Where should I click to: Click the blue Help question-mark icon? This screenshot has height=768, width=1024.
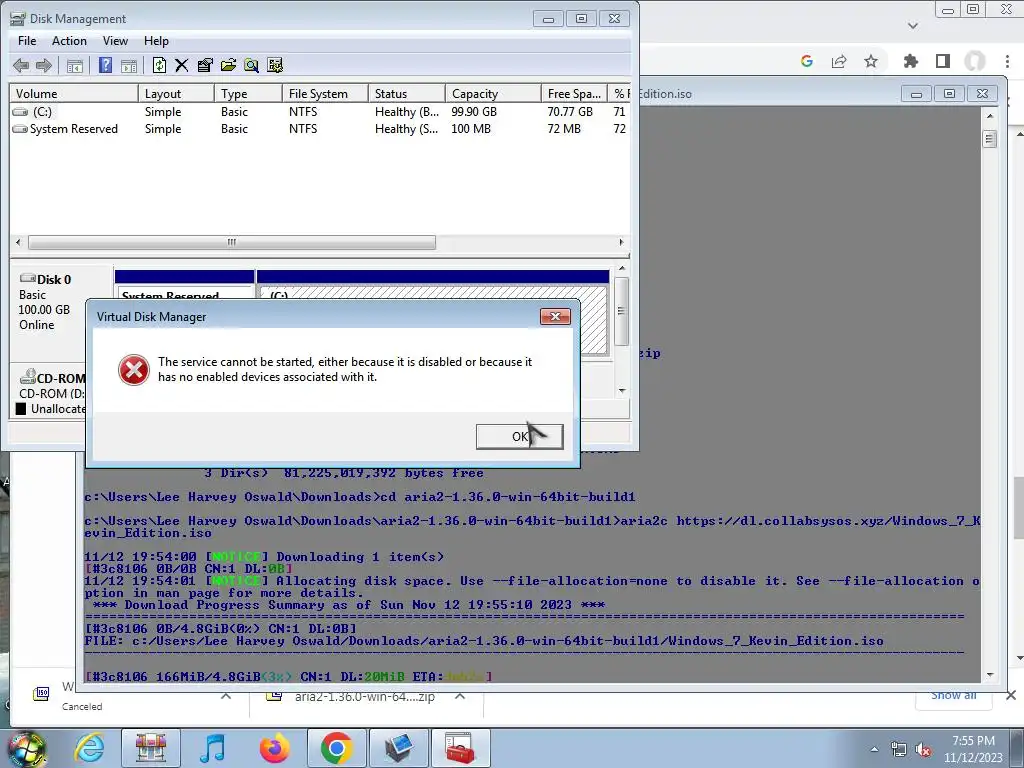105,65
